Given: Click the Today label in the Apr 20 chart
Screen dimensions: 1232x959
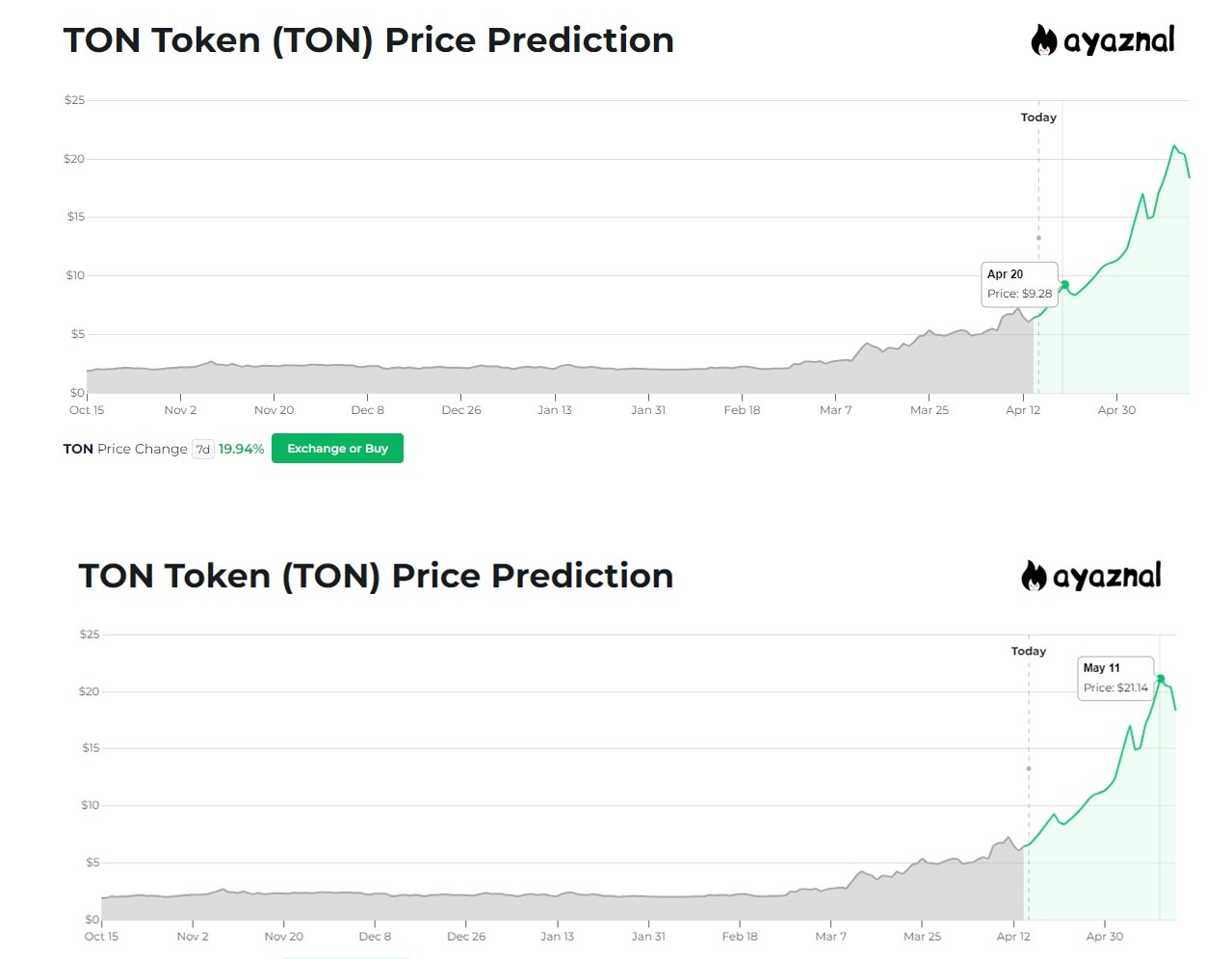Looking at the screenshot, I should 1038,117.
